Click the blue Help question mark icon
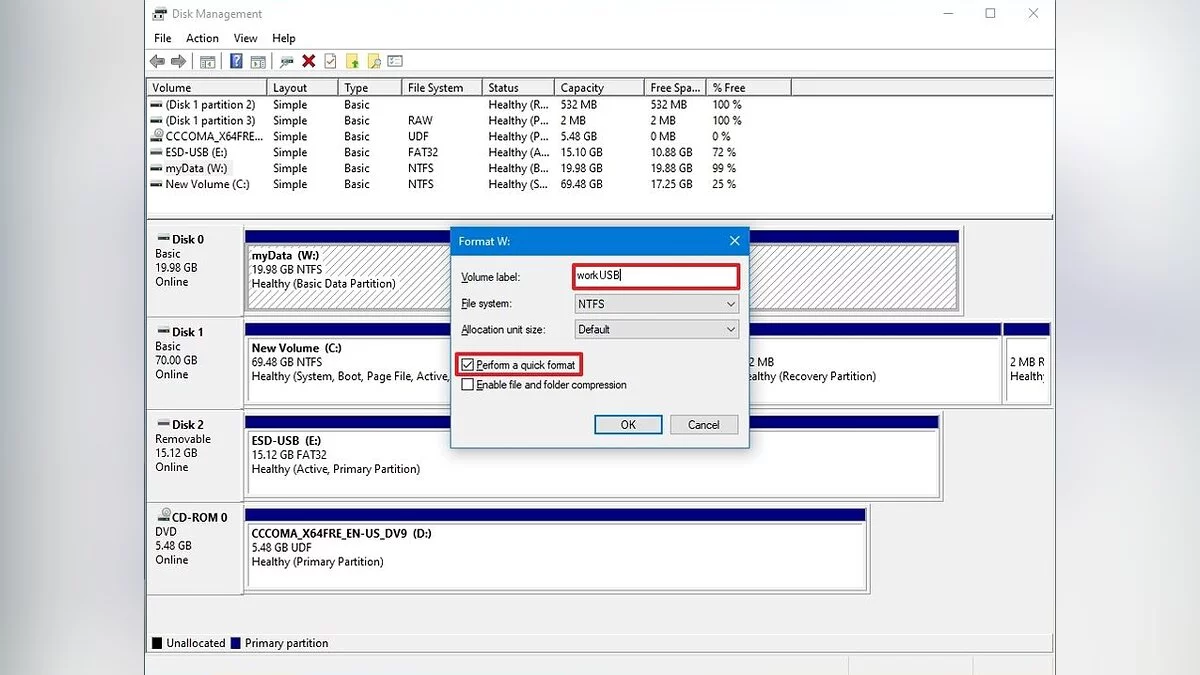Image resolution: width=1200 pixels, height=675 pixels. point(236,62)
